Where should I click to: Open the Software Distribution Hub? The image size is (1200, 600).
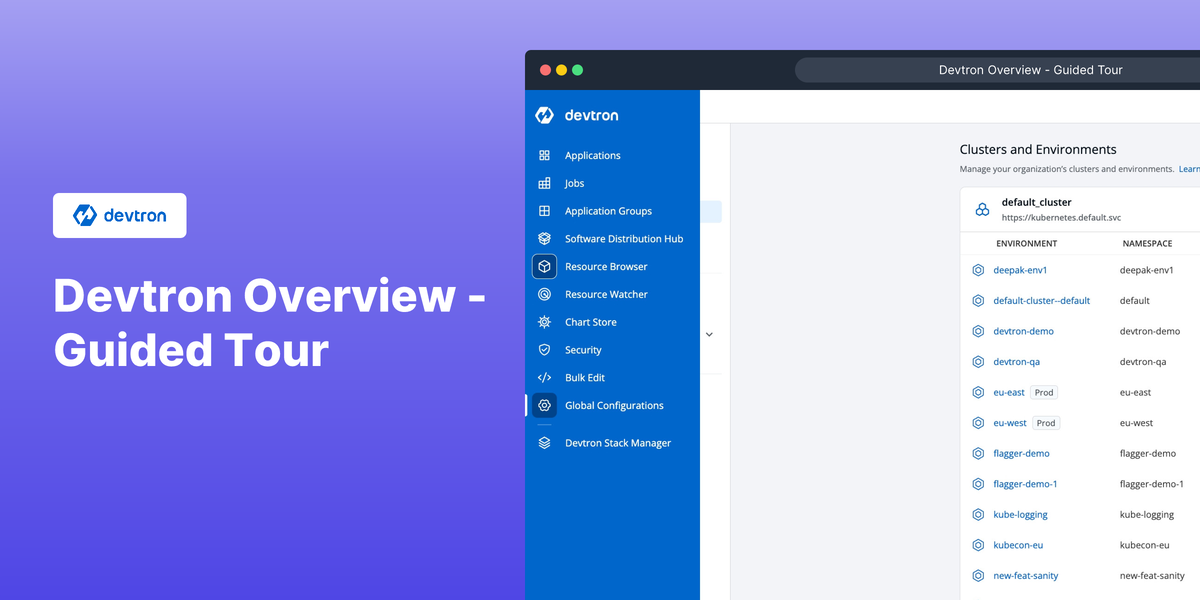[623, 238]
